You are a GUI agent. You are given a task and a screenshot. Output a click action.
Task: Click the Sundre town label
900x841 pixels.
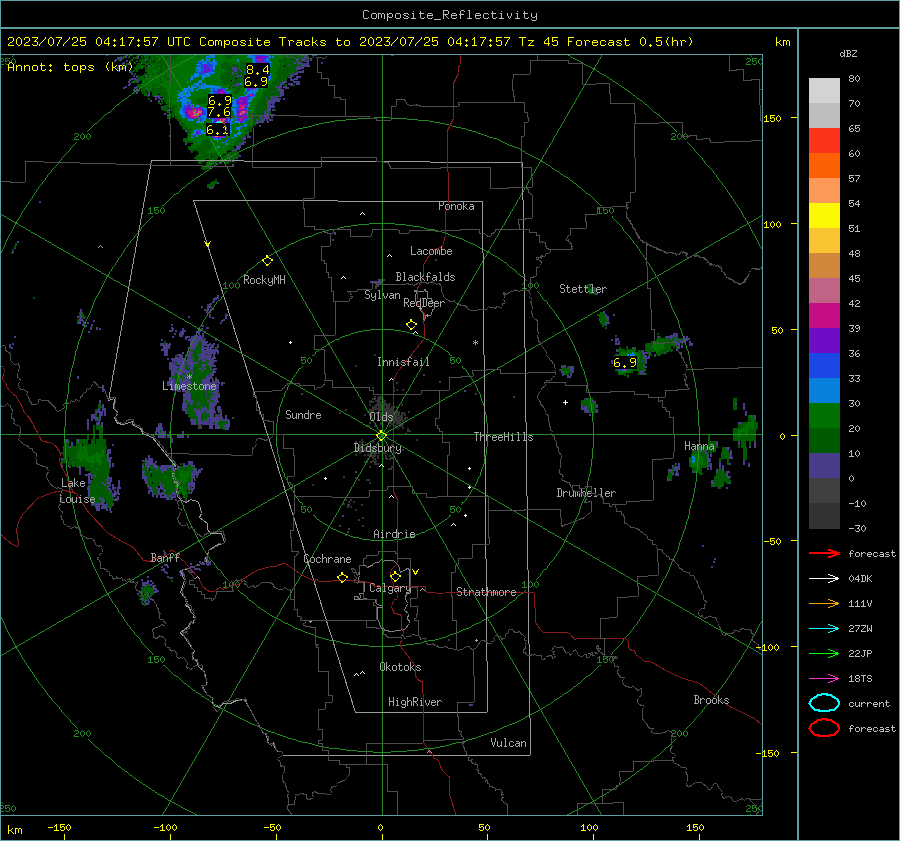[x=303, y=414]
